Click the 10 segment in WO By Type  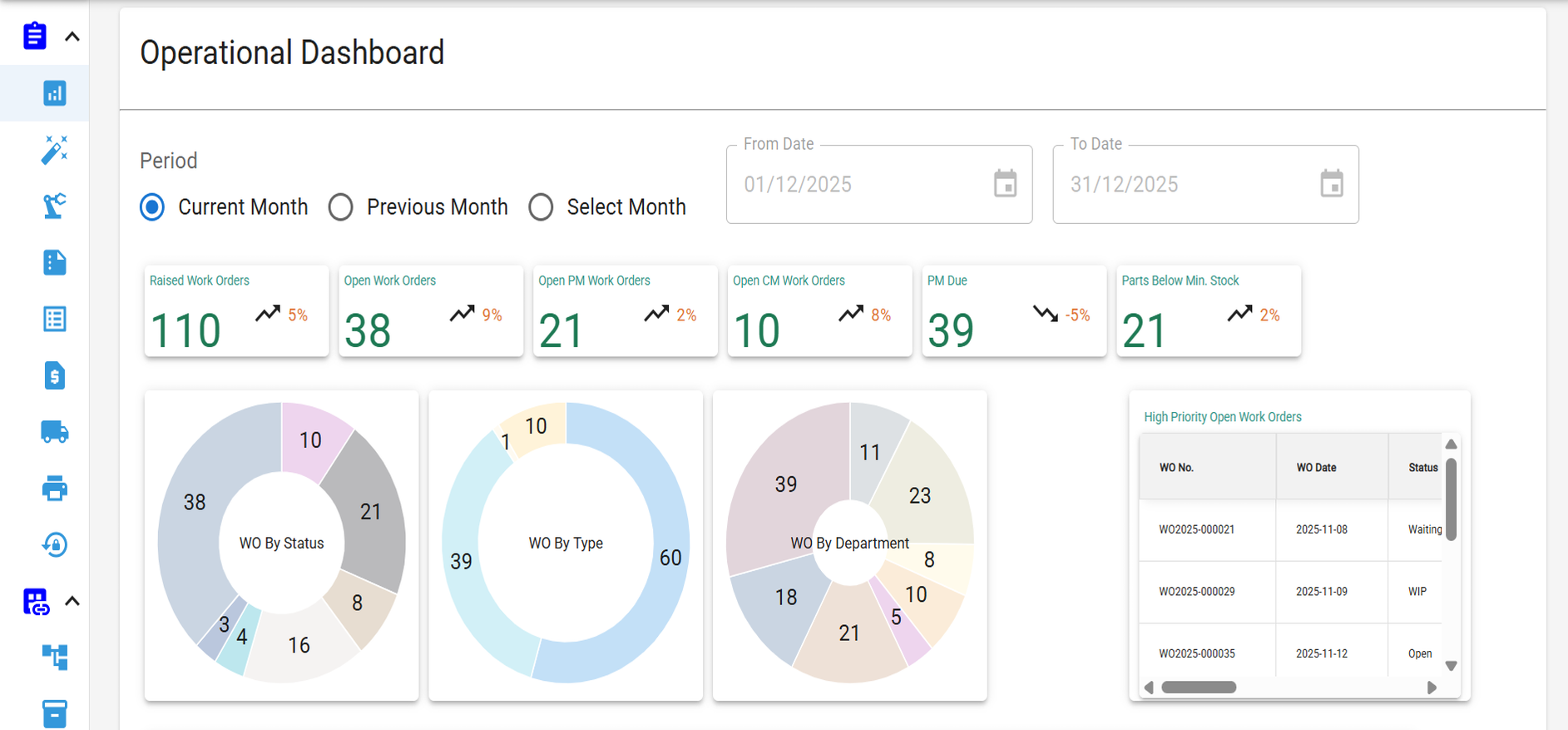(x=536, y=426)
